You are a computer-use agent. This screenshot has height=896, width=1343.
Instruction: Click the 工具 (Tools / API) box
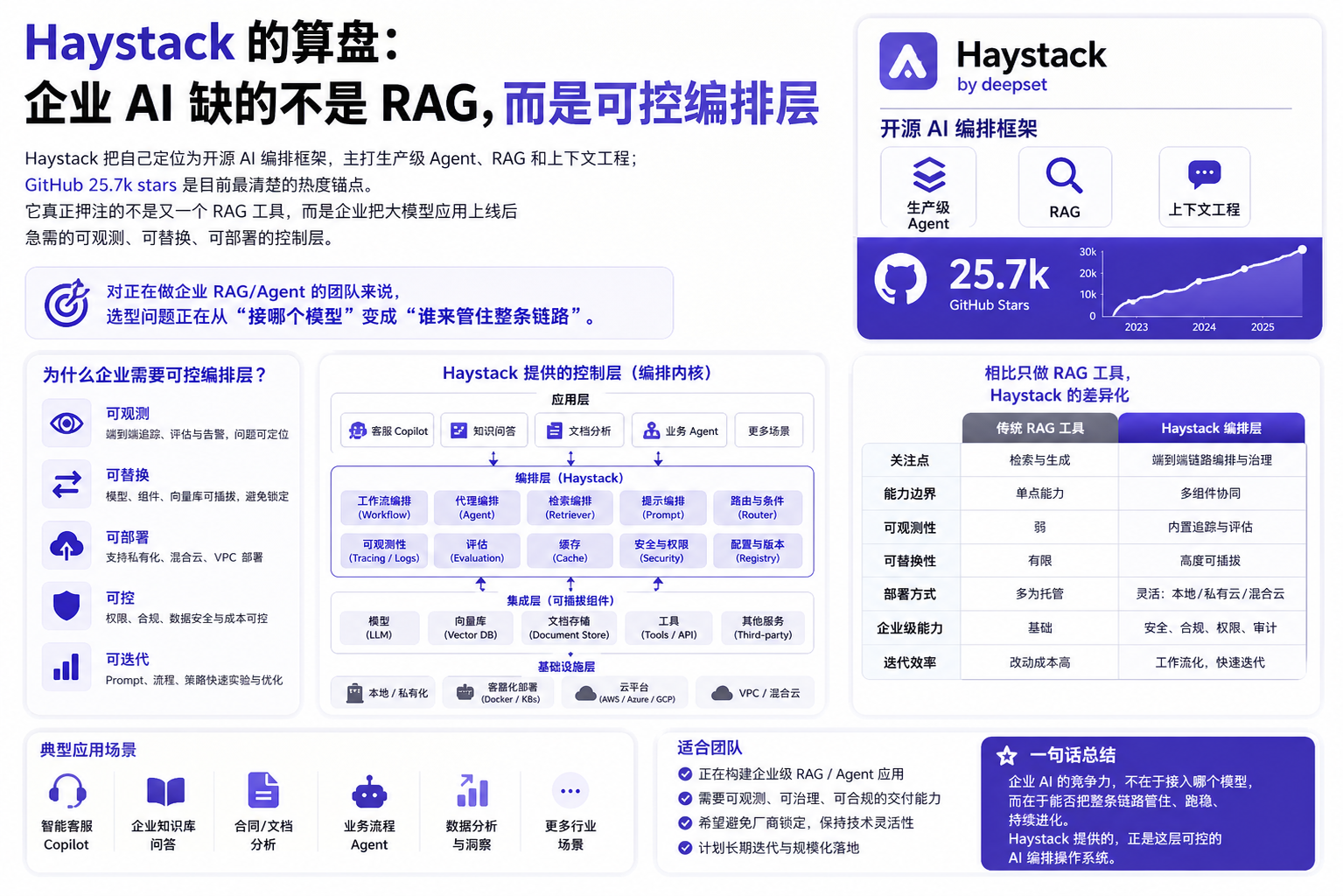coord(669,627)
